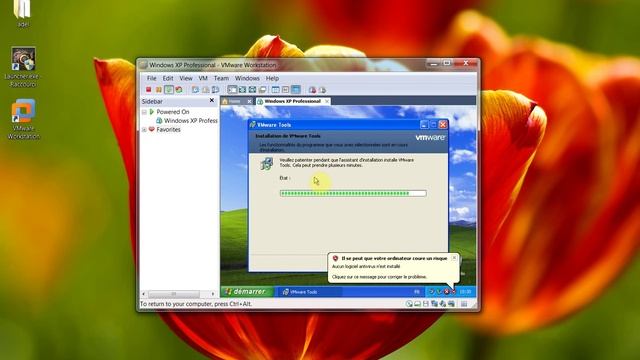Click the VMware Tools taskbar button
640x360 pixels.
pyautogui.click(x=309, y=292)
